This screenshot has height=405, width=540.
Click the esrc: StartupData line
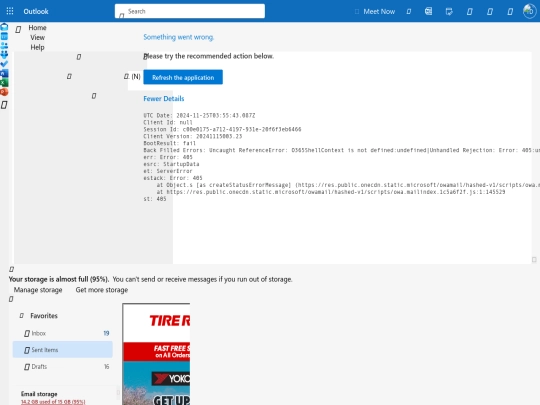[171, 164]
